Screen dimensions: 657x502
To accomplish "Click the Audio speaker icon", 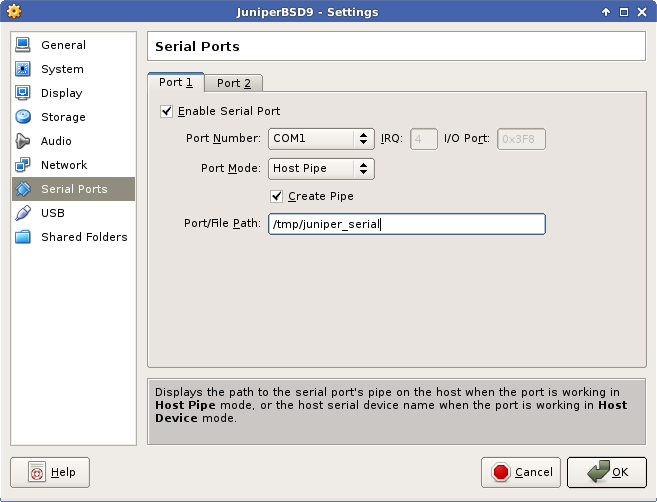I will tap(23, 141).
